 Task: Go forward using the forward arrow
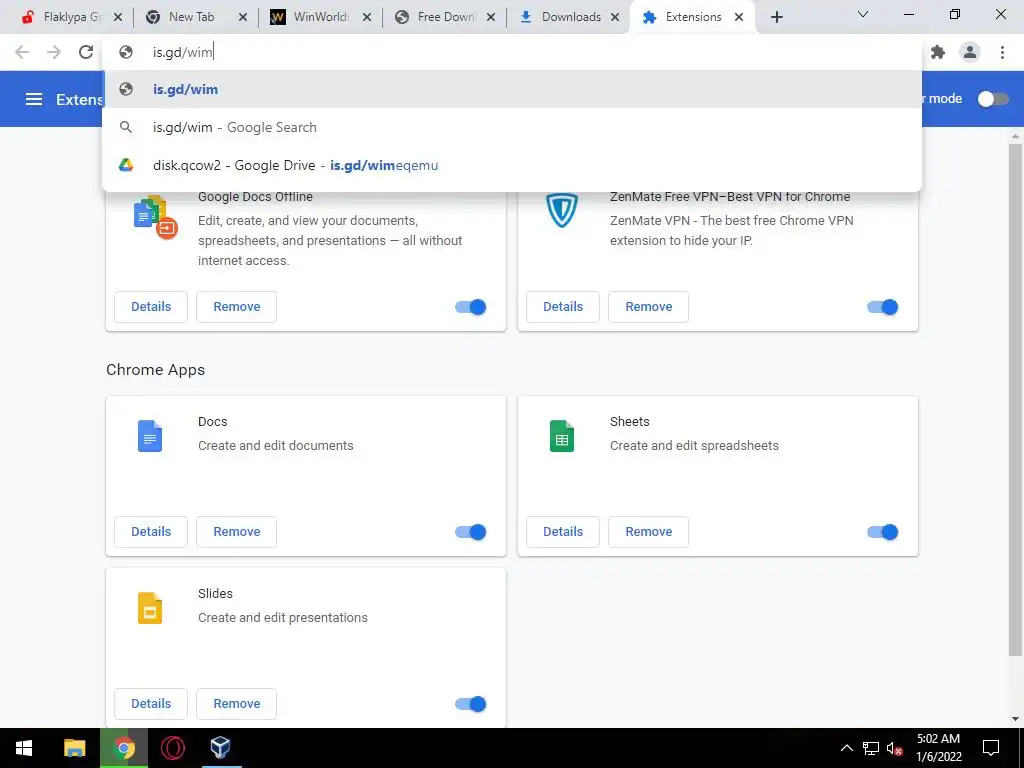pyautogui.click(x=54, y=52)
